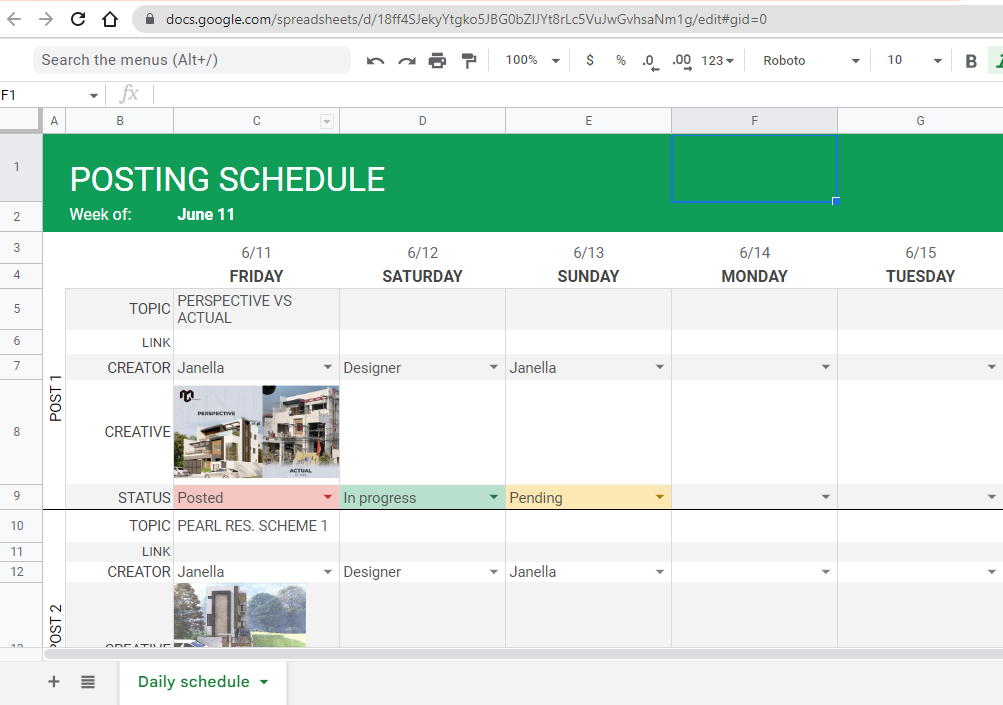Click the Print icon
Viewport: 1003px width, 705px height.
pyautogui.click(x=437, y=61)
